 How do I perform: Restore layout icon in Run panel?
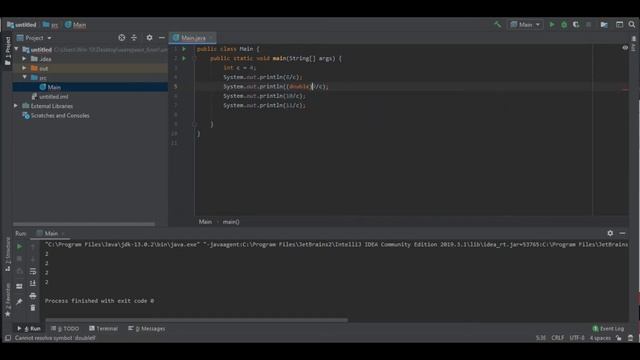19,286
